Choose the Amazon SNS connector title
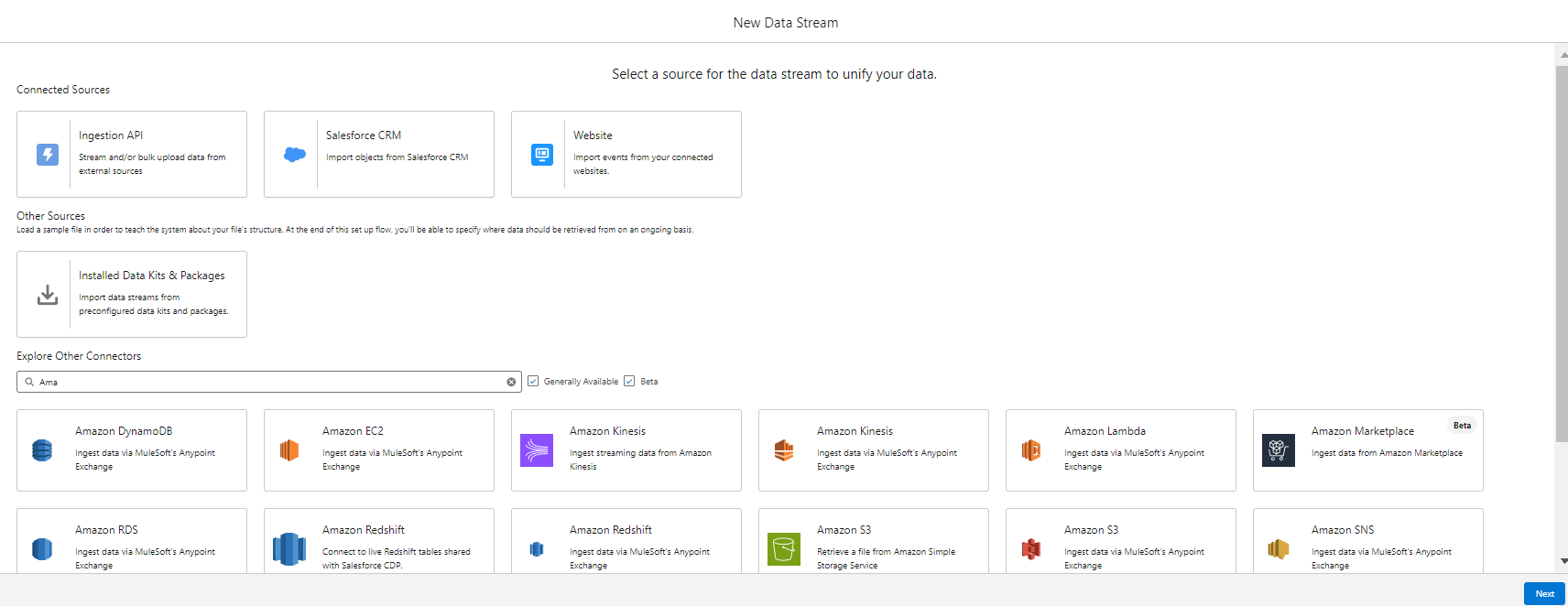This screenshot has height=606, width=1568. click(x=1343, y=530)
